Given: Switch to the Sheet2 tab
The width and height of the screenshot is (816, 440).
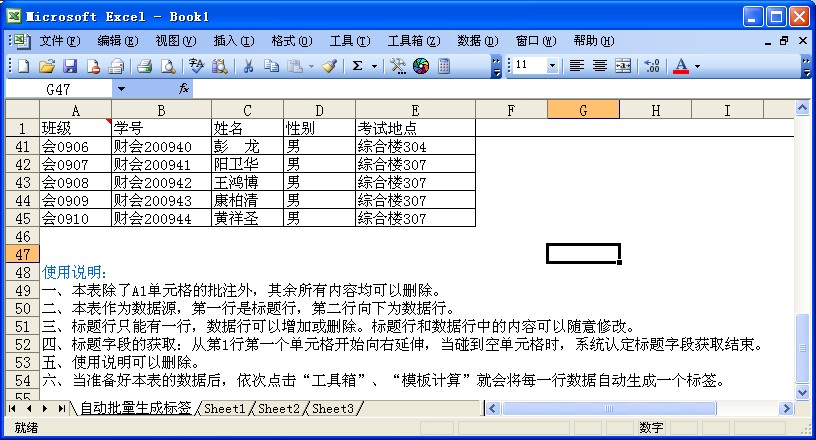Looking at the screenshot, I should (x=279, y=408).
